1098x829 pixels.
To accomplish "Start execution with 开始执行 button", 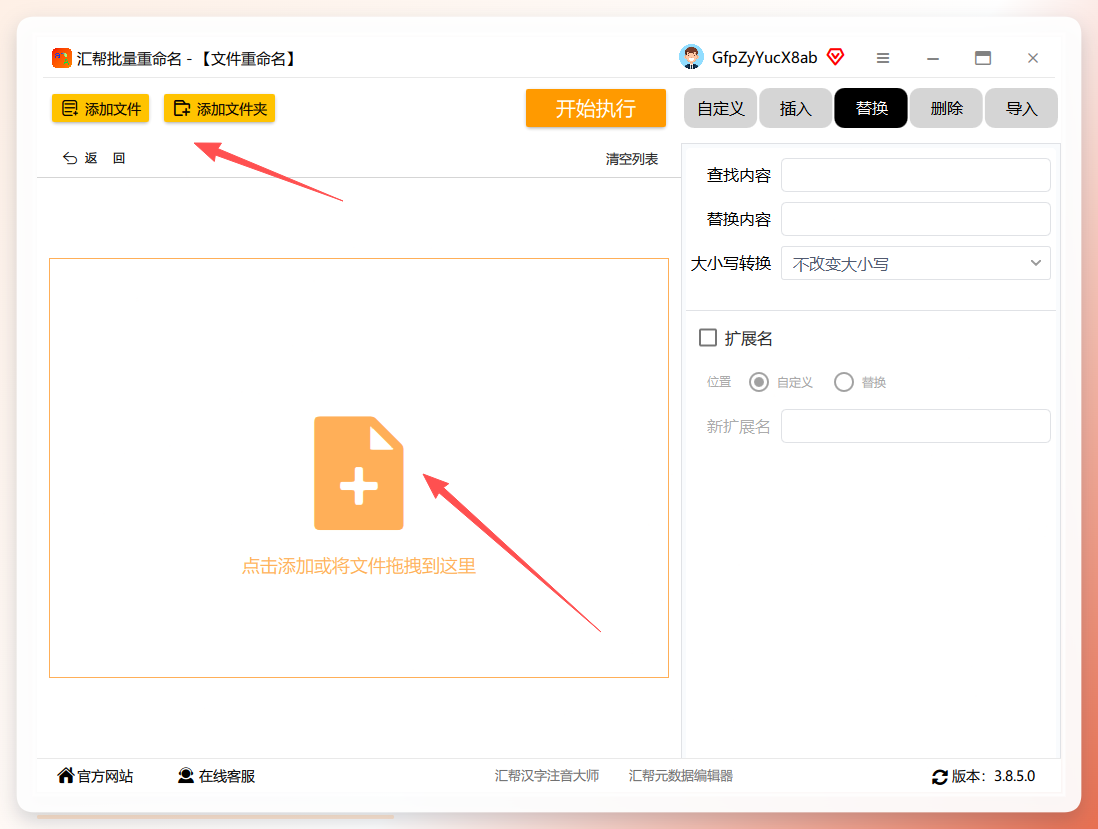I will [596, 108].
